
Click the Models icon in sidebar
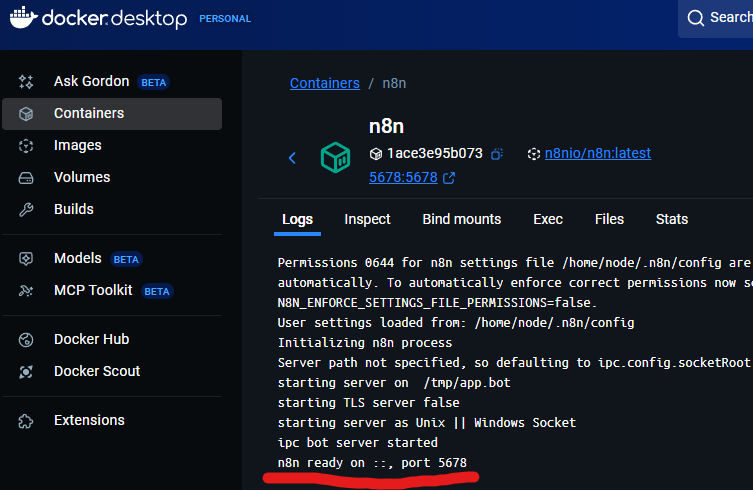pos(26,259)
